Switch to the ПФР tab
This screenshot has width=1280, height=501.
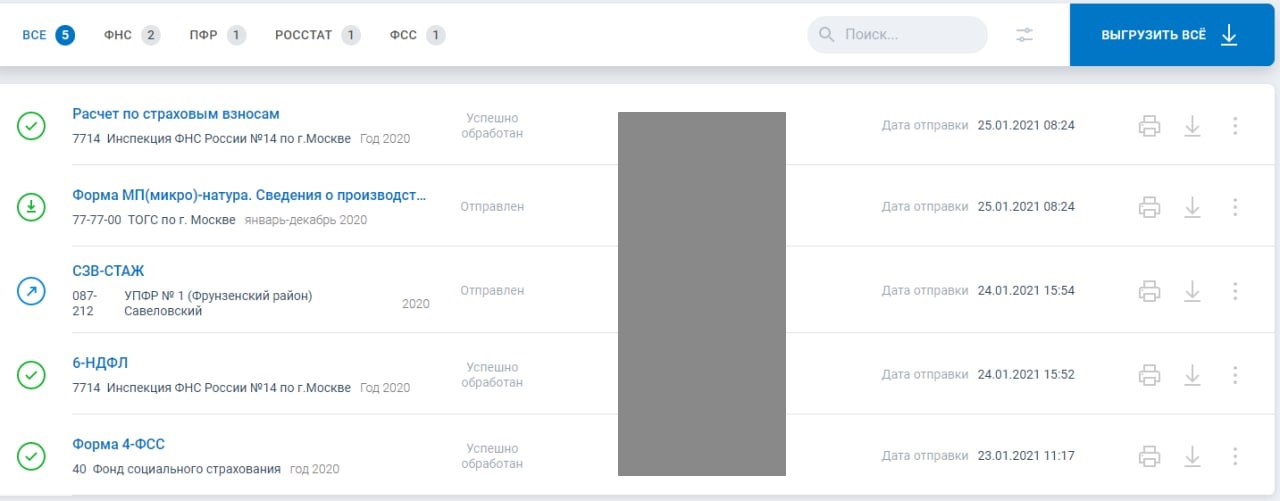point(218,35)
